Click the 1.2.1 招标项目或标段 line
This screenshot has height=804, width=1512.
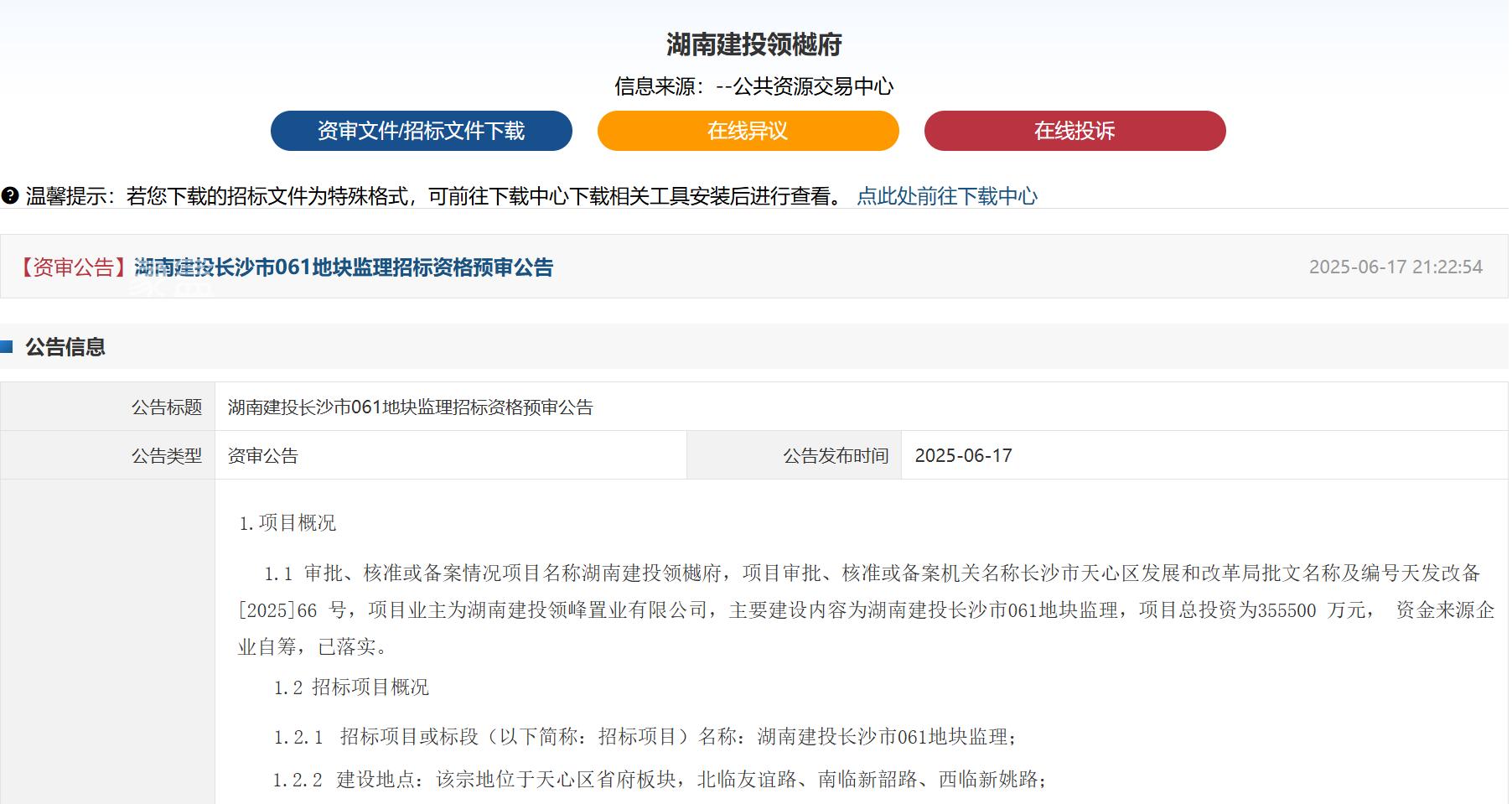(645, 737)
